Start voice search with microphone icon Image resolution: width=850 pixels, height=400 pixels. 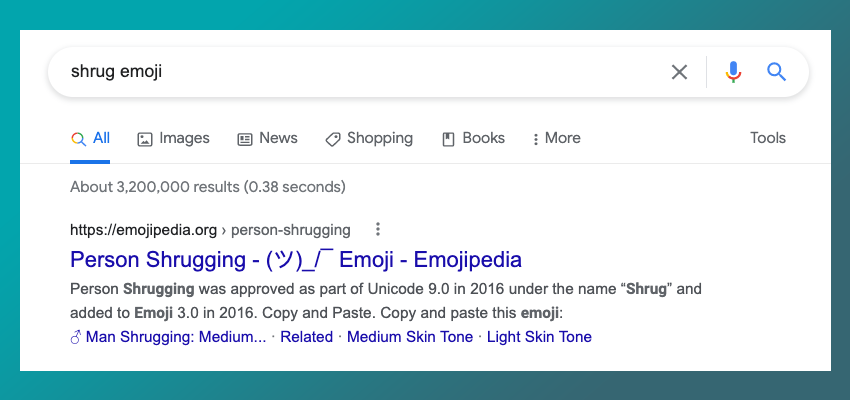pos(733,72)
